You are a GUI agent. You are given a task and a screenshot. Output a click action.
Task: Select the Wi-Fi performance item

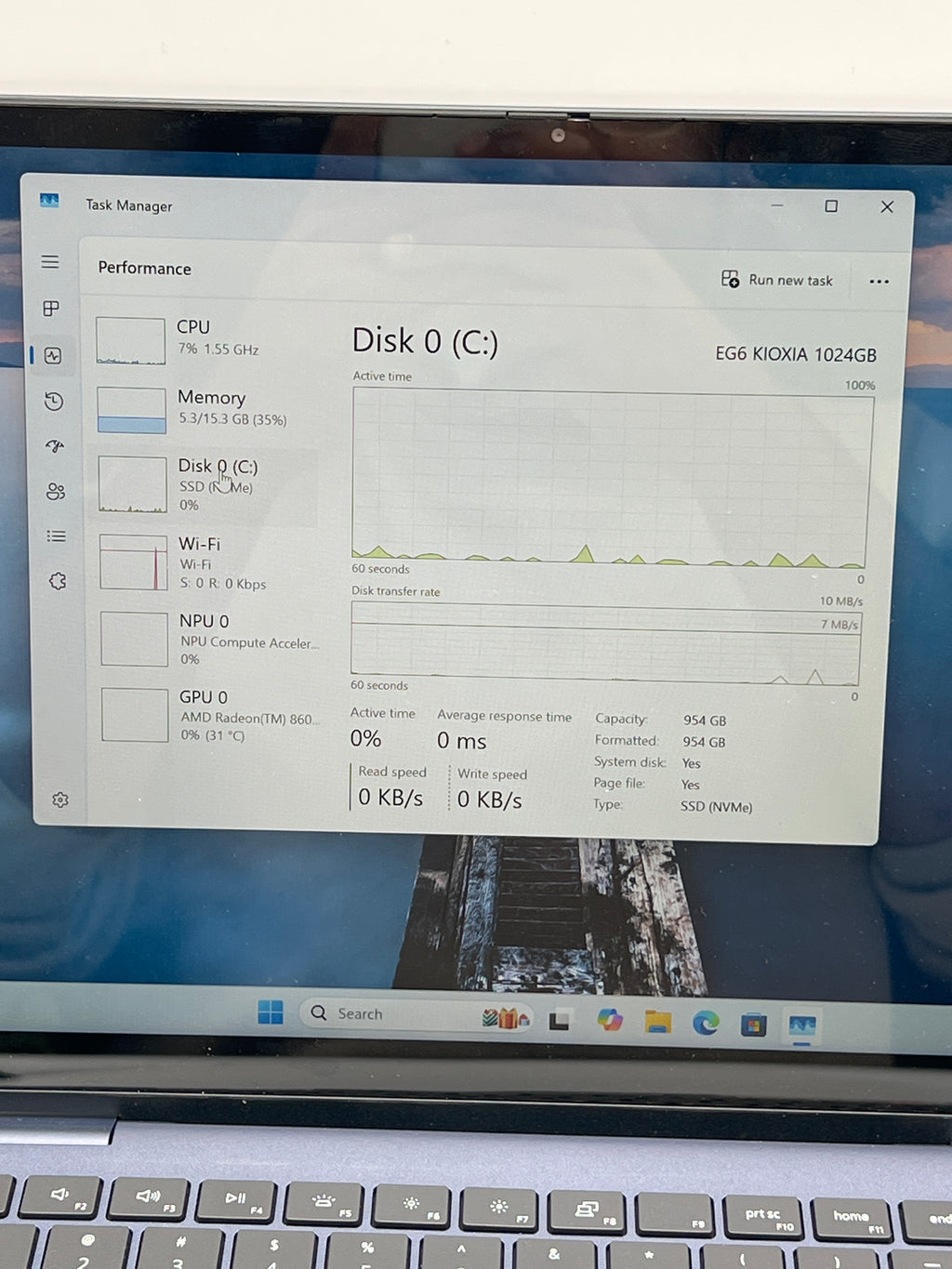coord(208,562)
